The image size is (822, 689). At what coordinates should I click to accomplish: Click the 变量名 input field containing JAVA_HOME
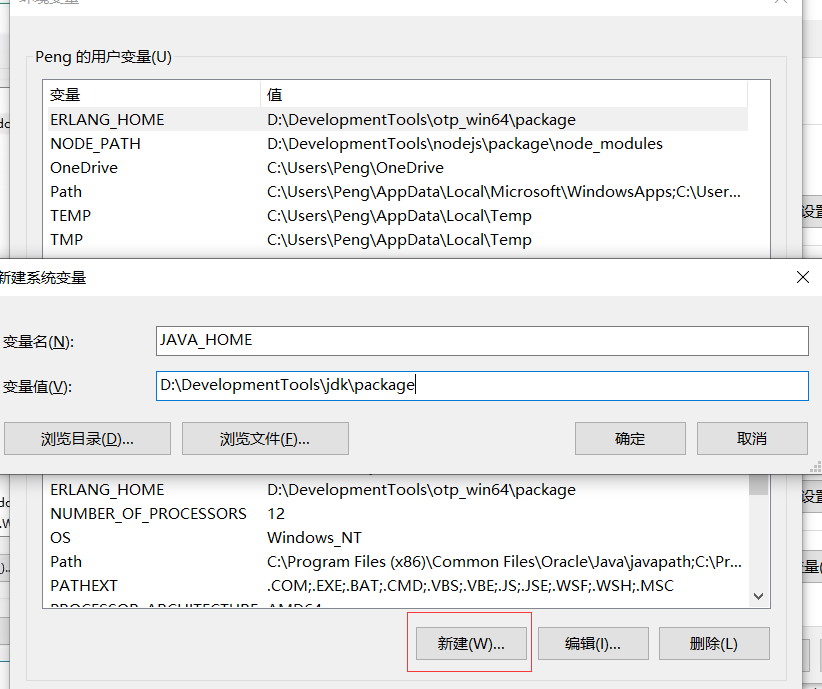click(x=482, y=341)
